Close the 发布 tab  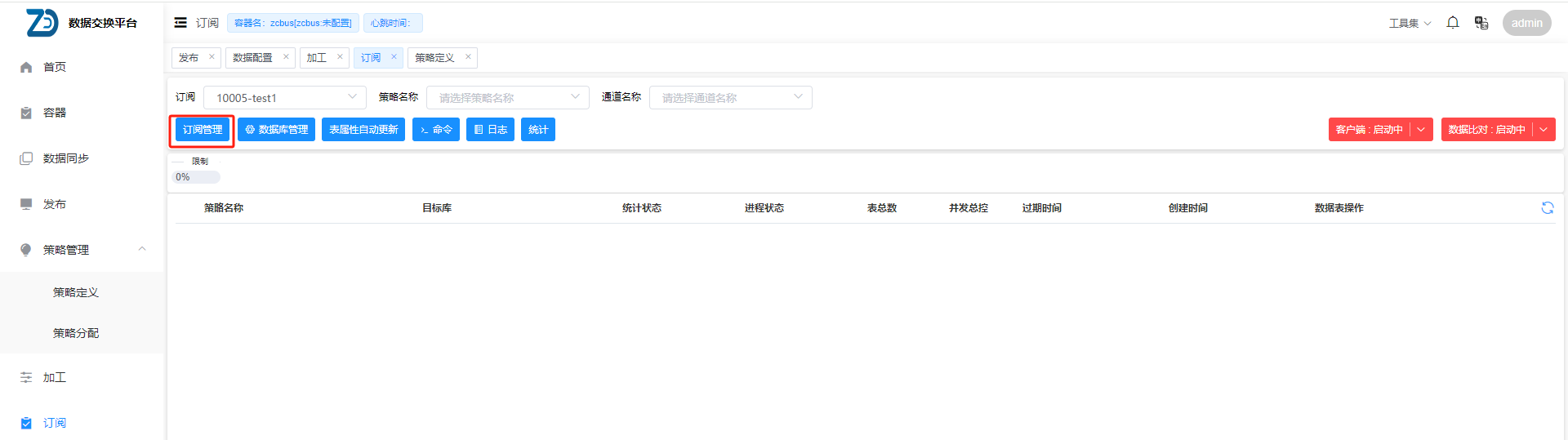[212, 57]
